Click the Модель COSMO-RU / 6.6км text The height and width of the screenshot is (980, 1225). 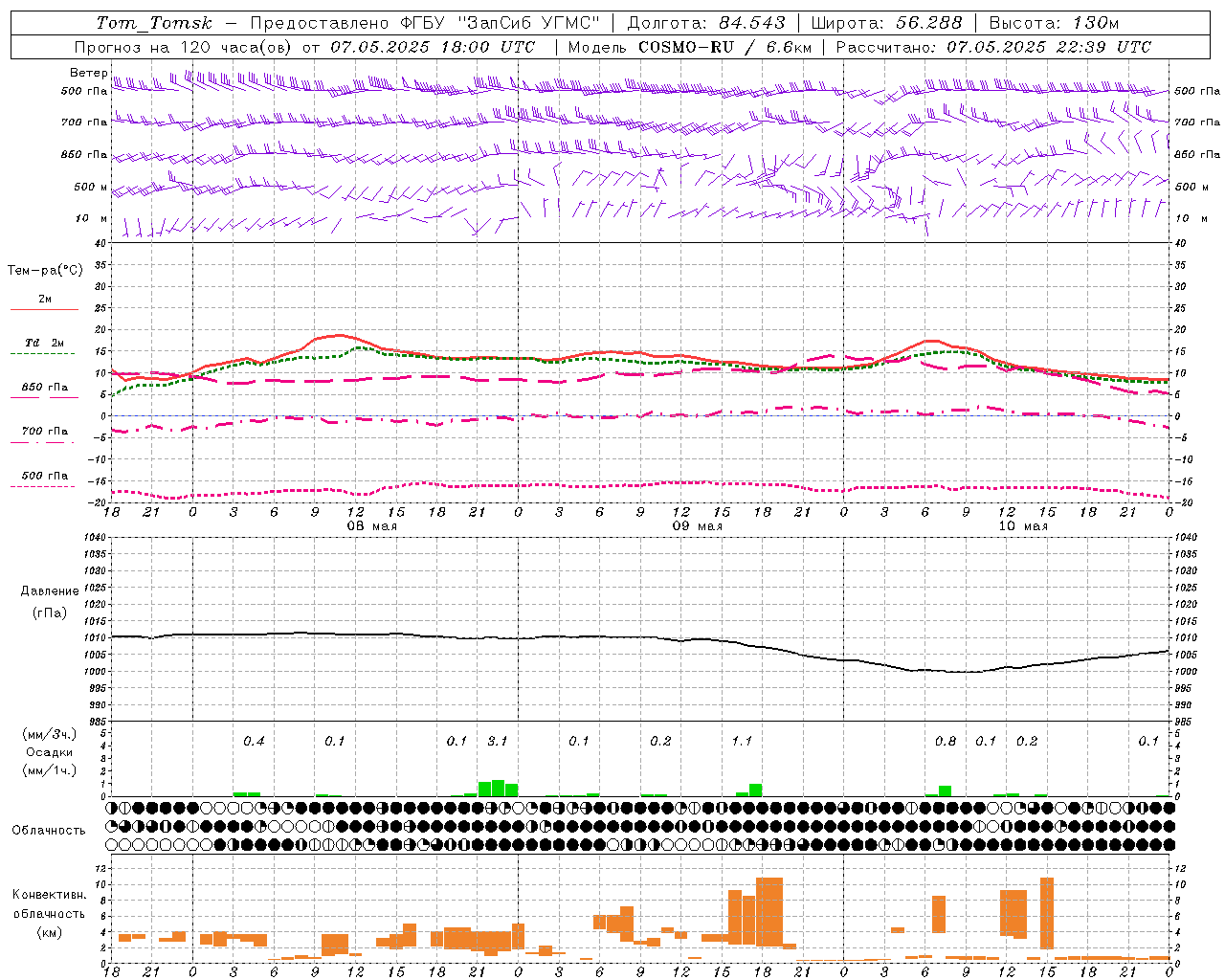pos(690,47)
